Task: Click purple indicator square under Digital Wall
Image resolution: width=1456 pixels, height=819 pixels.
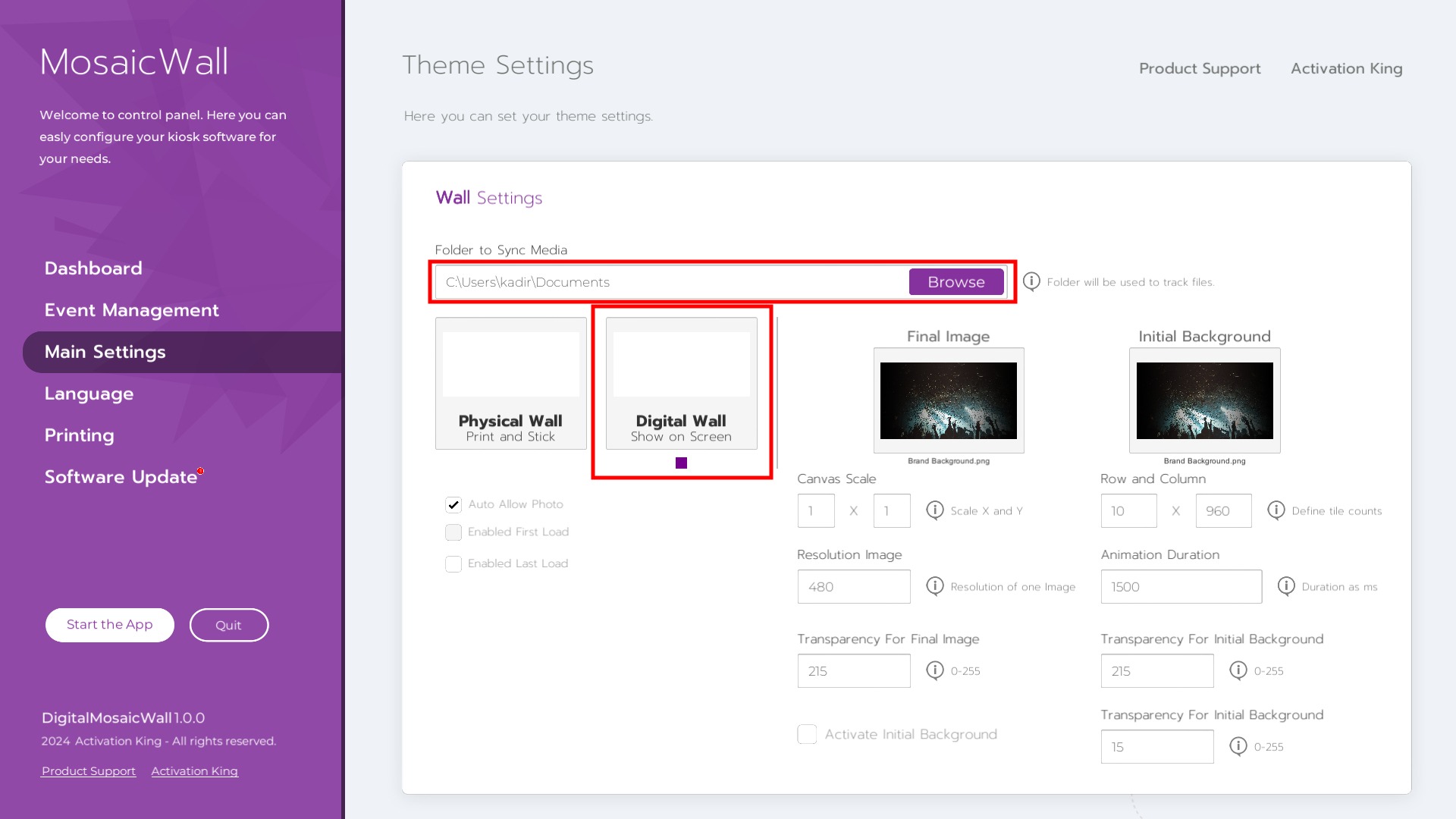Action: (x=681, y=463)
